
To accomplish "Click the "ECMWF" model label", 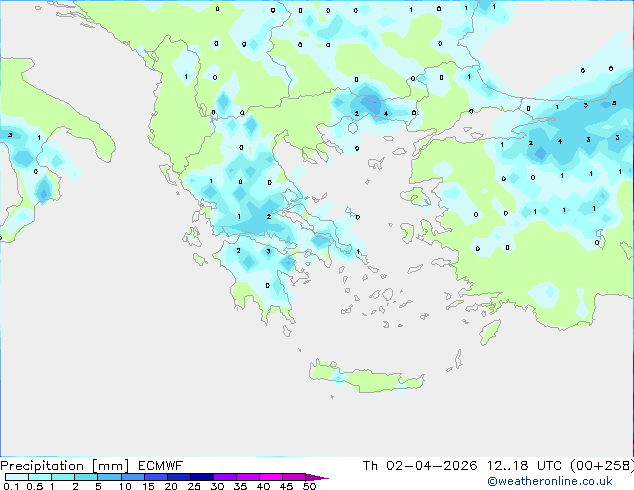I will (x=161, y=466).
